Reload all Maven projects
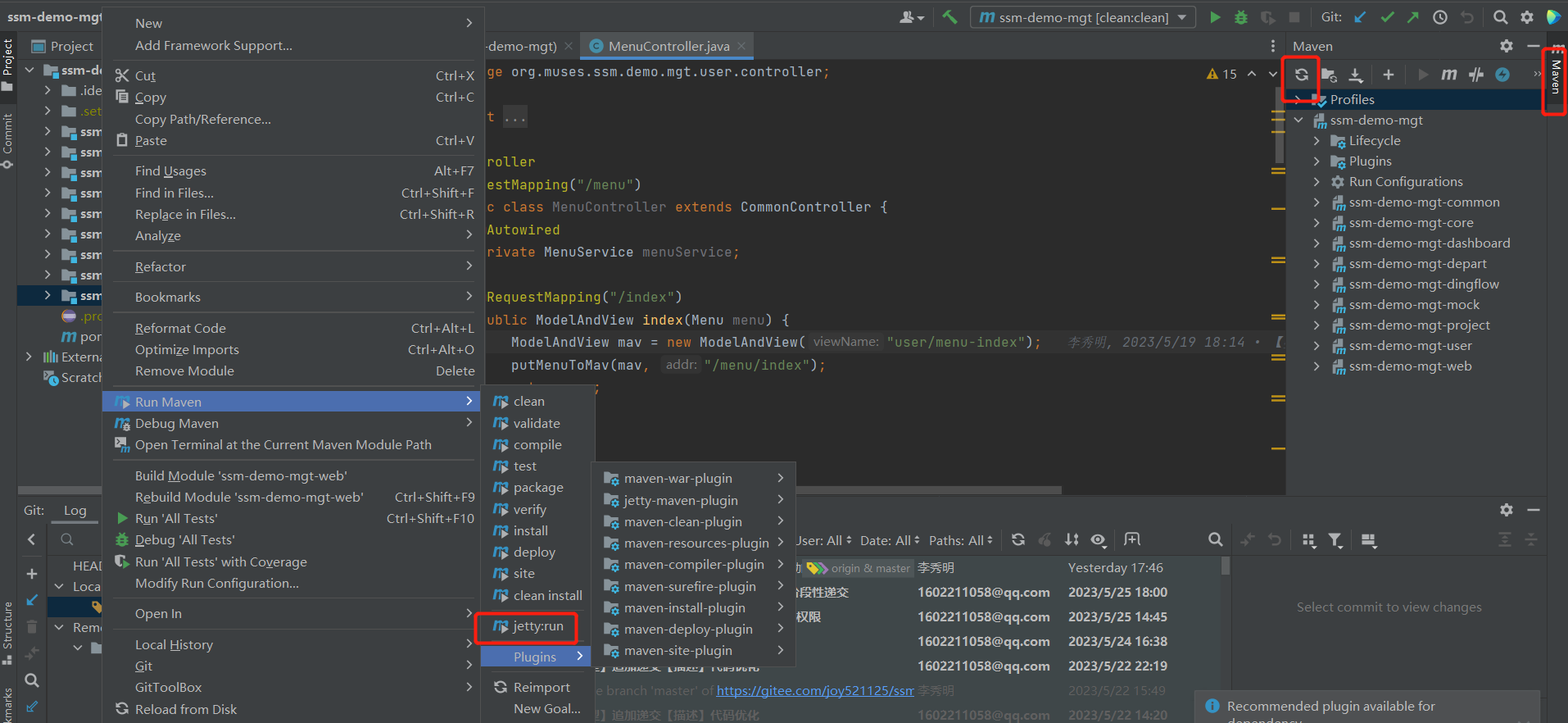 coord(1302,75)
